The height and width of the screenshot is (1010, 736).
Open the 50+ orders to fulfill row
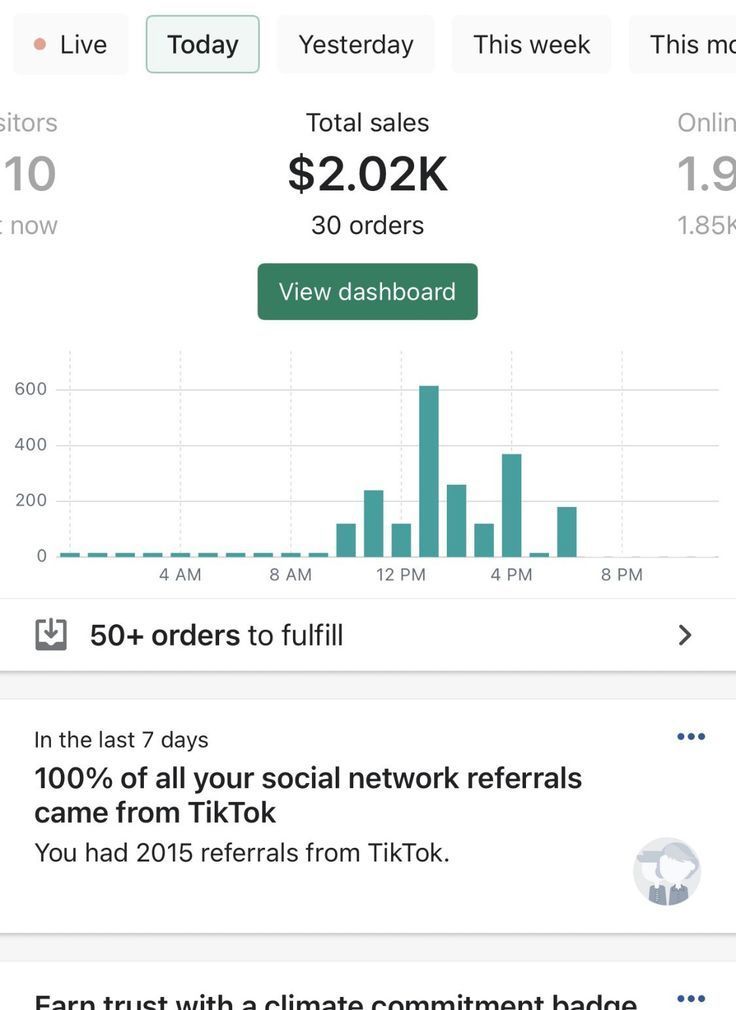tap(216, 635)
